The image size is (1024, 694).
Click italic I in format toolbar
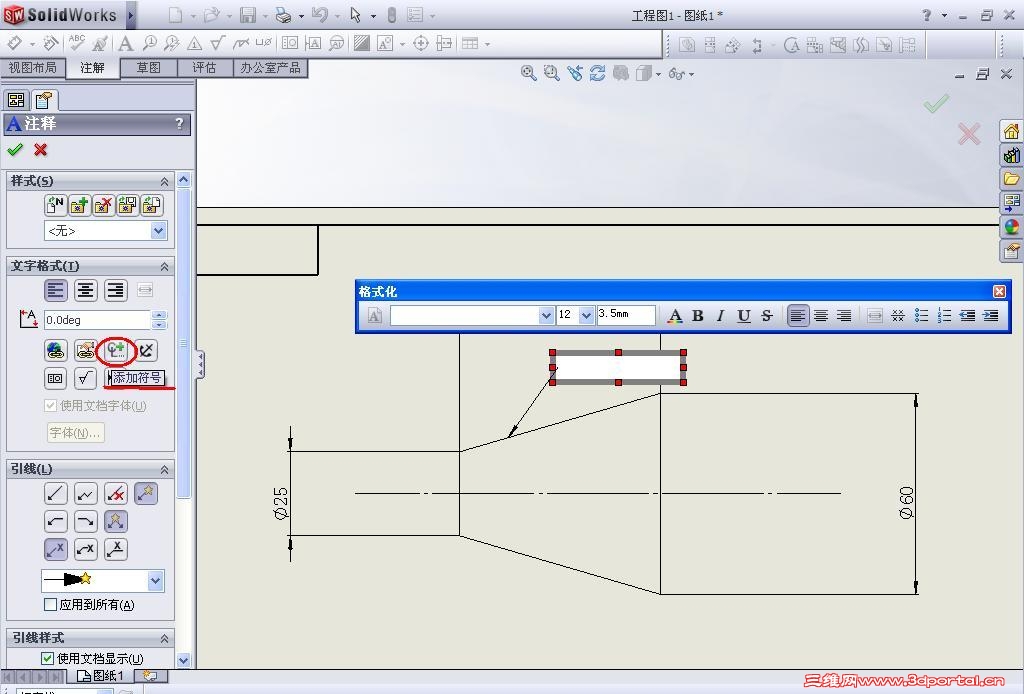tap(720, 316)
